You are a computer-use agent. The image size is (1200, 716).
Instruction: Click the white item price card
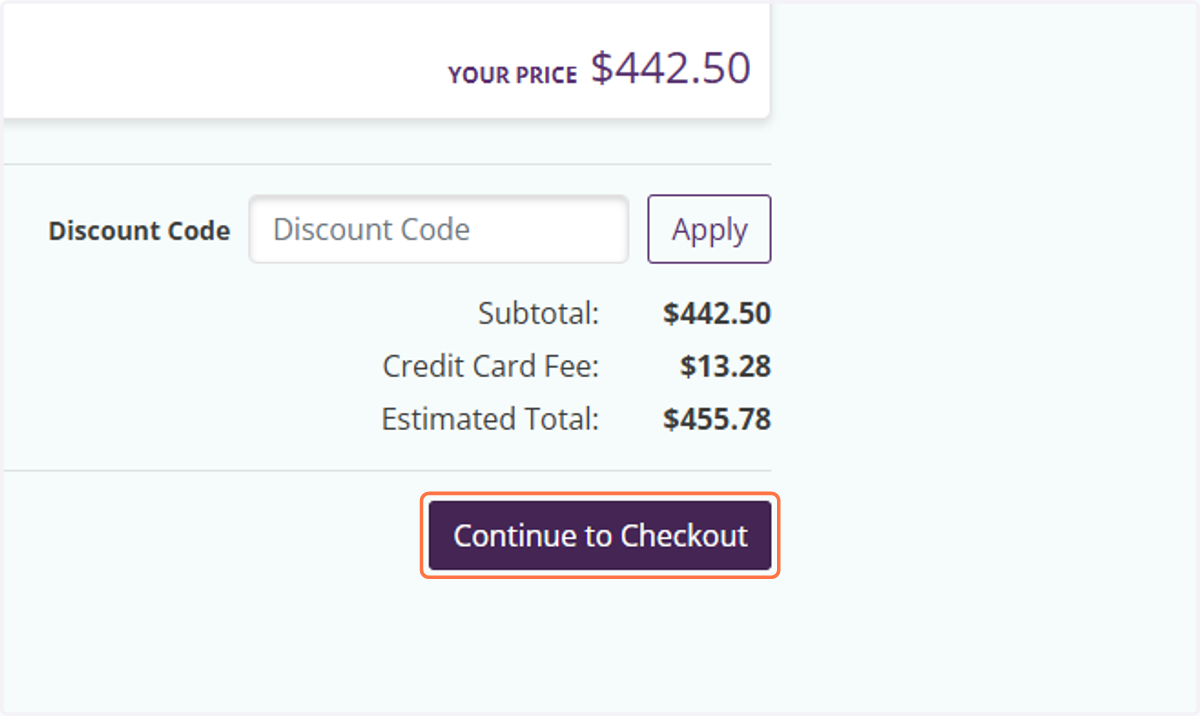386,62
